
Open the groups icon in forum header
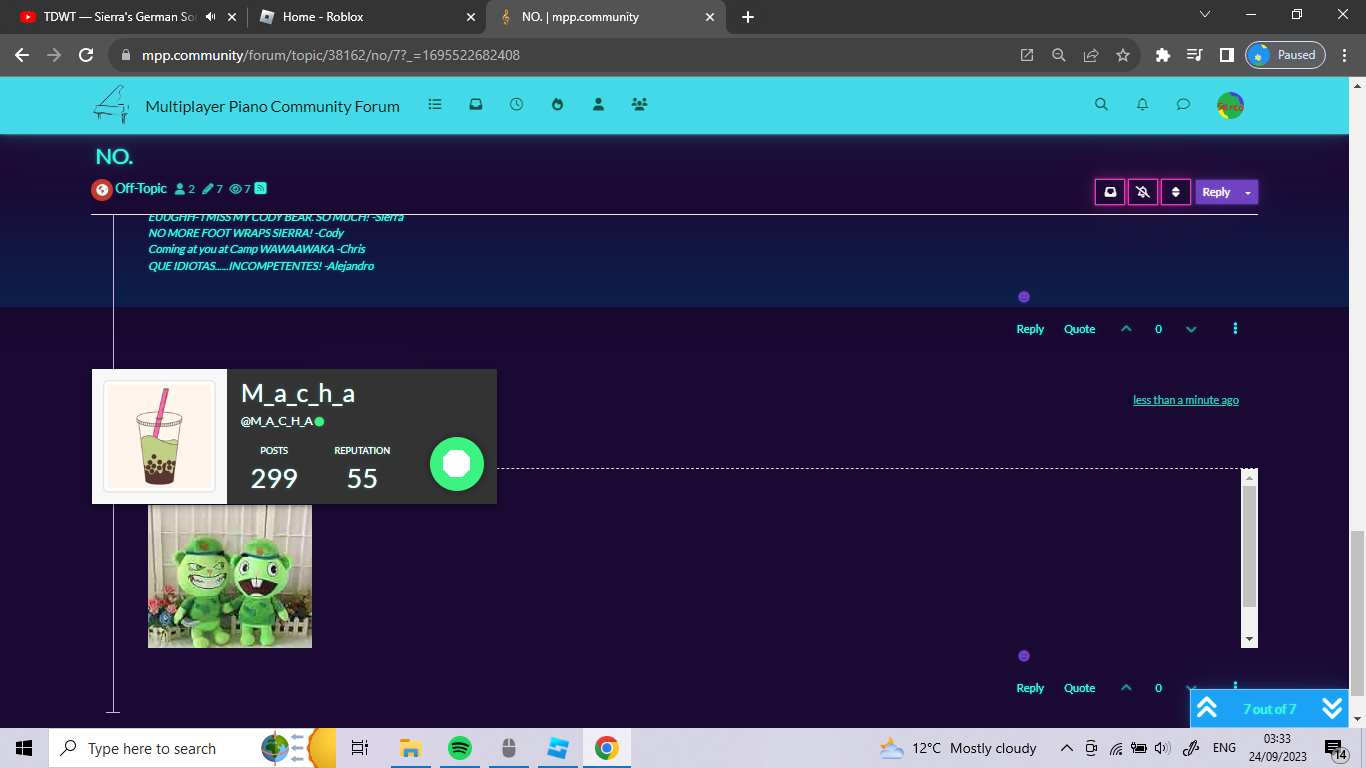pyautogui.click(x=640, y=104)
